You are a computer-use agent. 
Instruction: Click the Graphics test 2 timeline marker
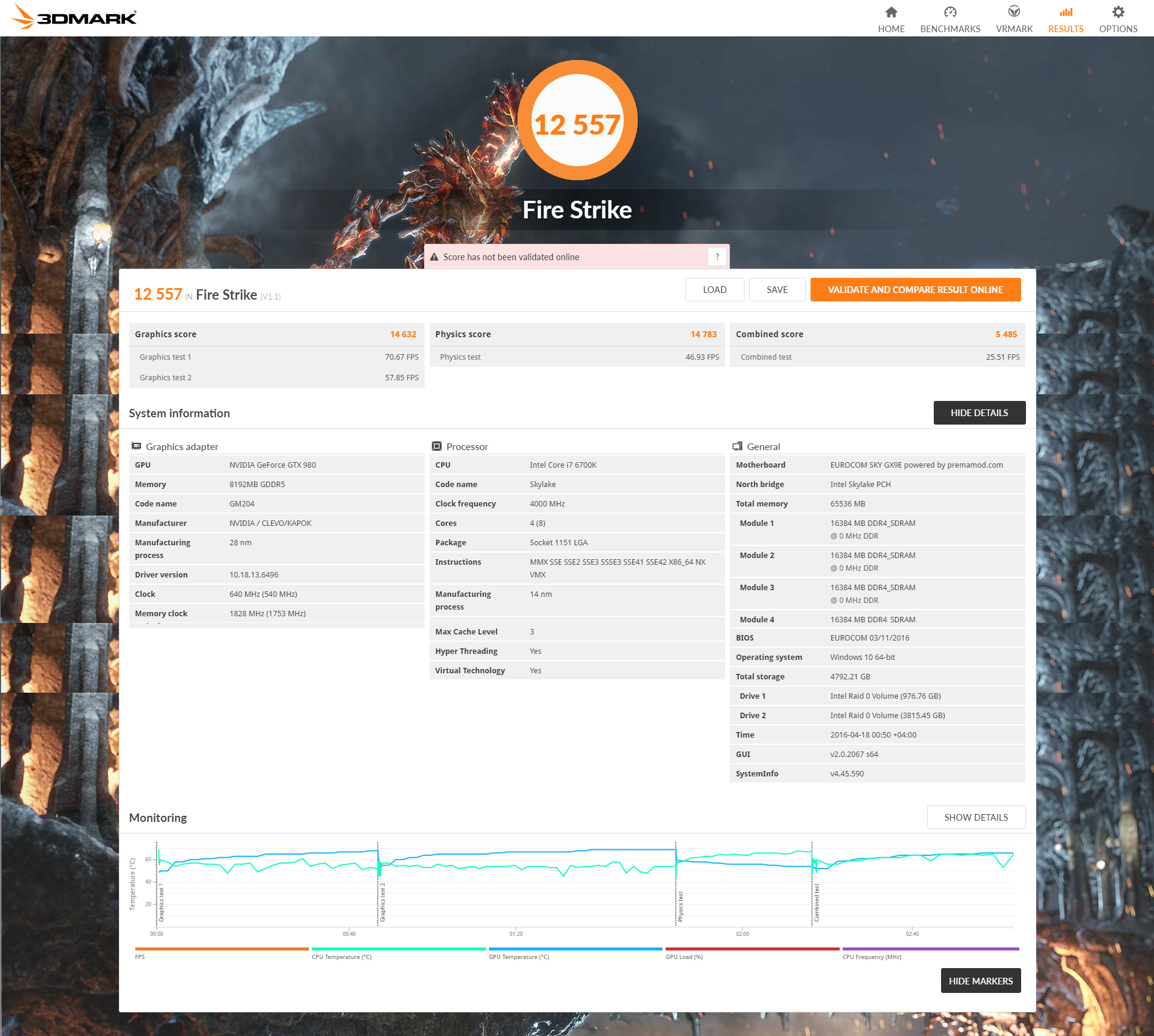(x=382, y=902)
